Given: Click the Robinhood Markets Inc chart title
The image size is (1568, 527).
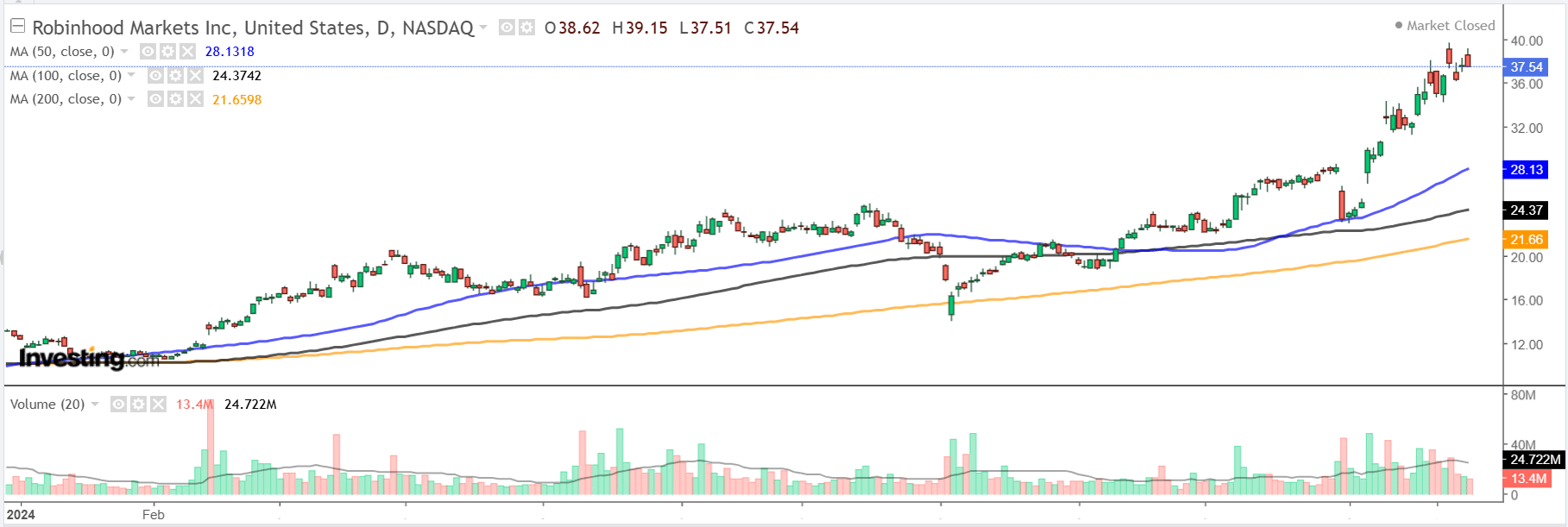Looking at the screenshot, I should click(x=253, y=28).
